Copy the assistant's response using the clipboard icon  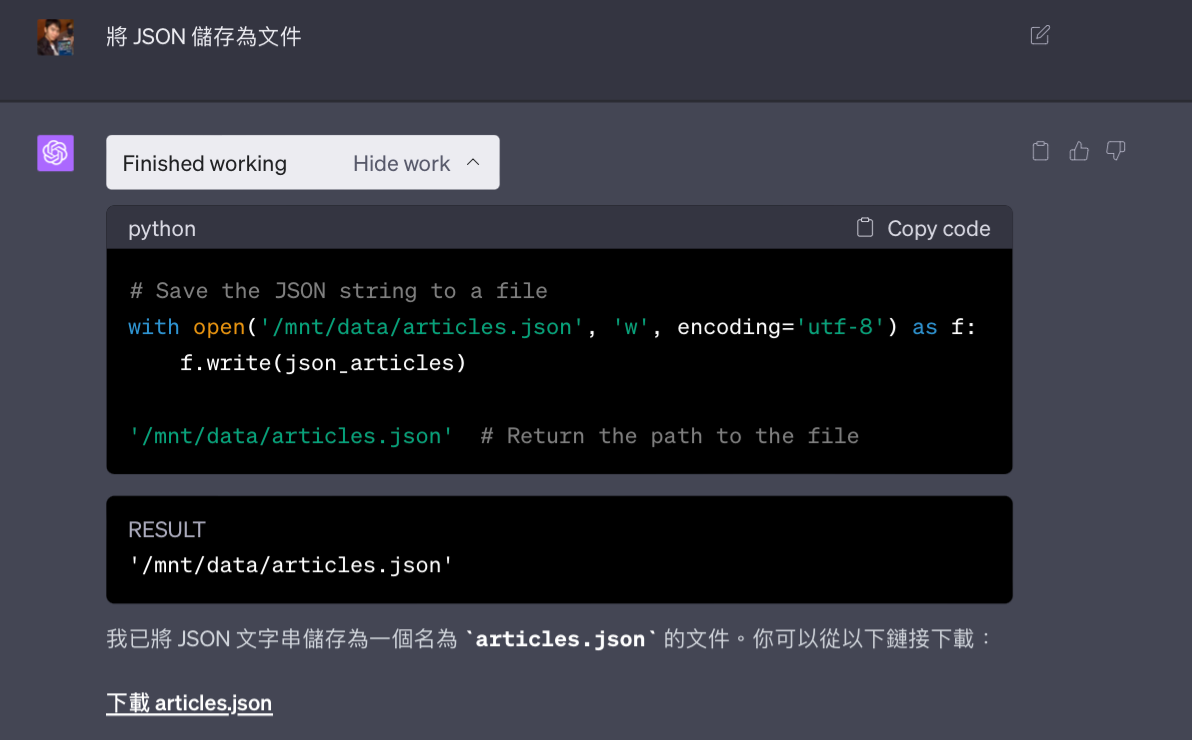[x=1040, y=150]
